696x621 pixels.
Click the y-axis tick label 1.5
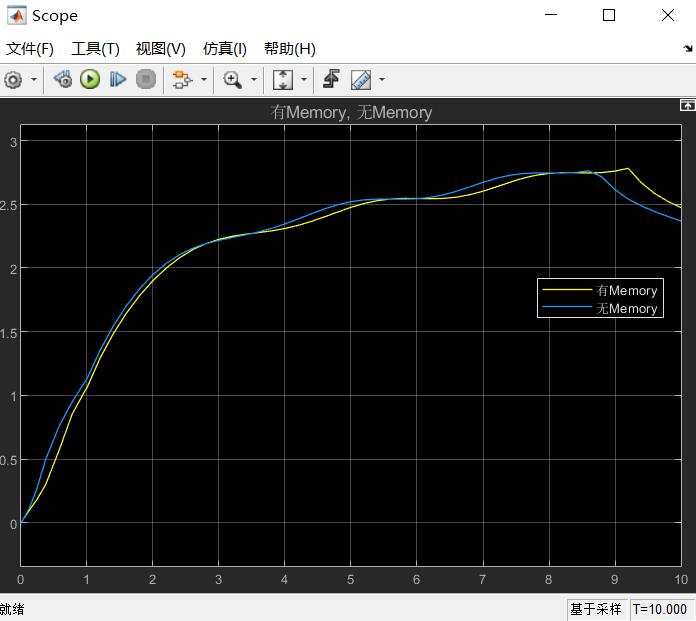(8, 334)
